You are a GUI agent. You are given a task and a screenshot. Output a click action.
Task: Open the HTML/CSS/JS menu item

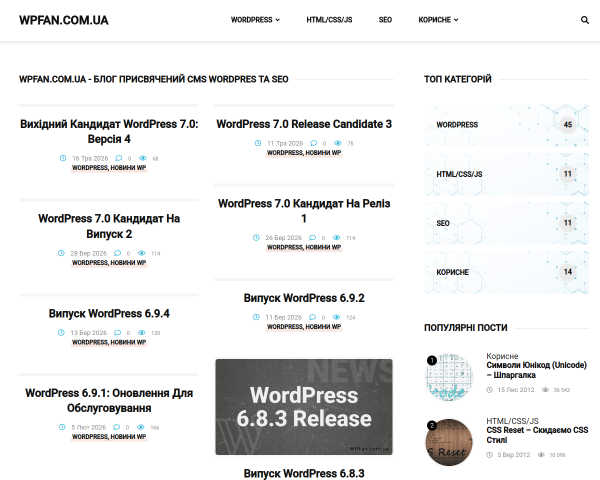329,20
